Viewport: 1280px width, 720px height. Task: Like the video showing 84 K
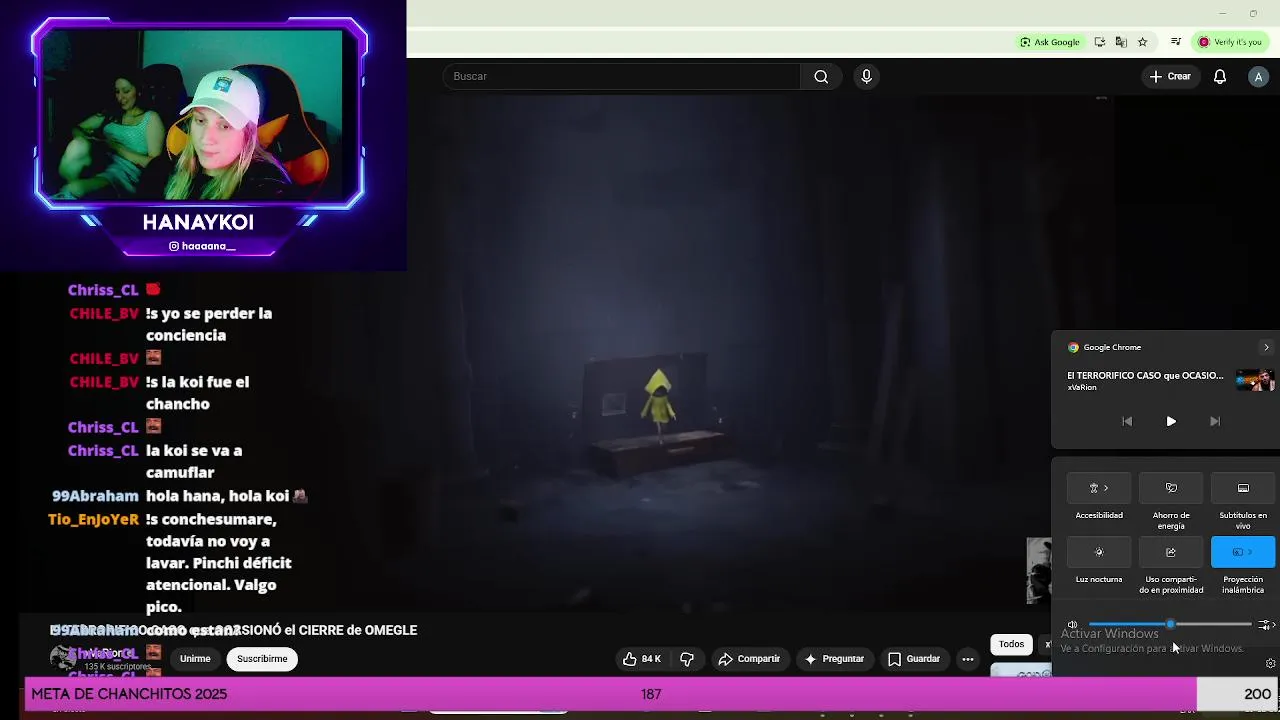tap(642, 659)
